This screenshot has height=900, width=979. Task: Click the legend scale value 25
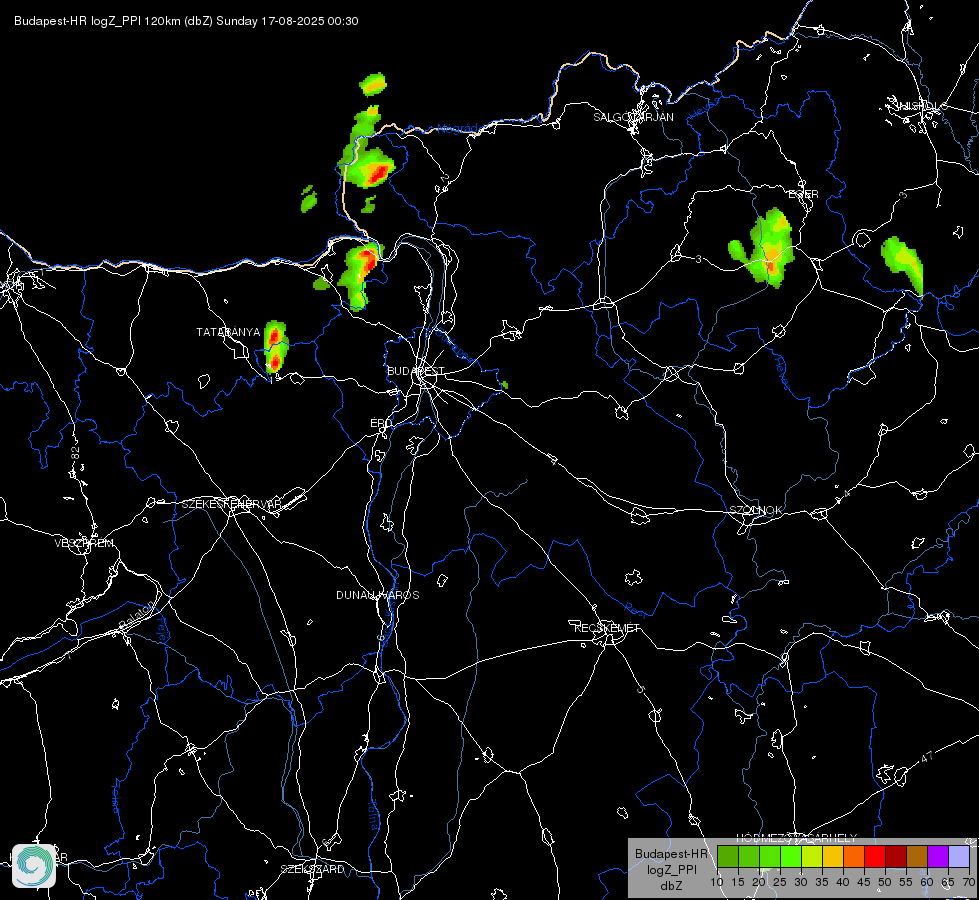pyautogui.click(x=780, y=883)
